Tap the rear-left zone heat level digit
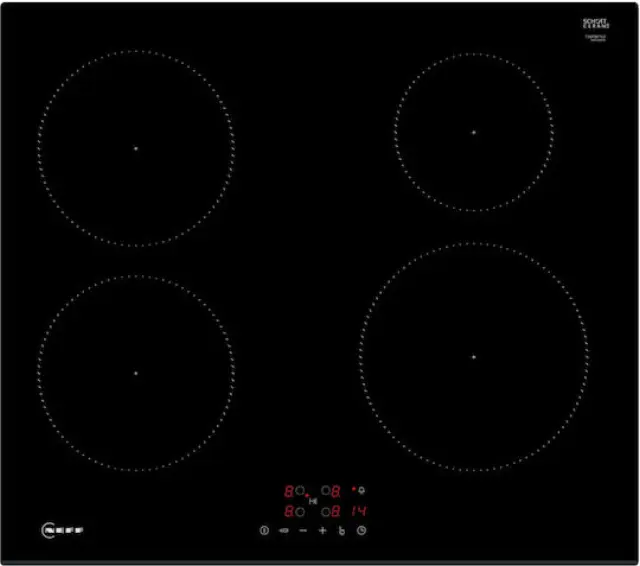The height and width of the screenshot is (566, 640). coord(289,491)
